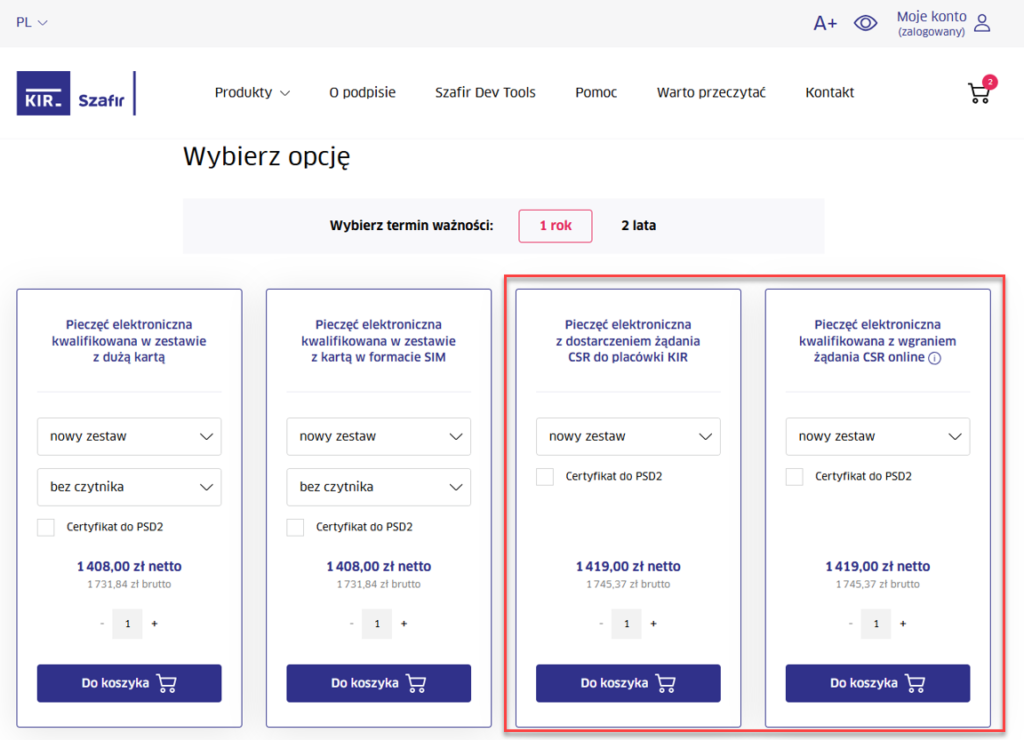This screenshot has width=1024, height=740.
Task: Decrease quantity in the CSR online card
Action: click(851, 624)
